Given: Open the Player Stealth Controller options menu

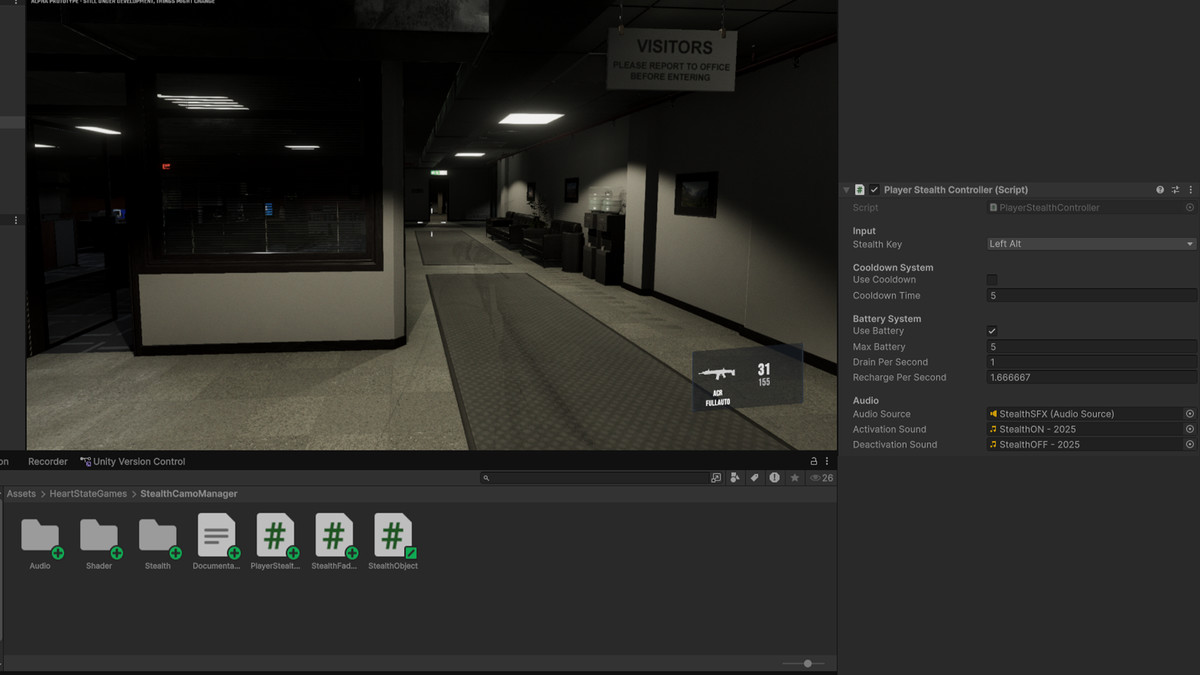Looking at the screenshot, I should click(x=1191, y=190).
